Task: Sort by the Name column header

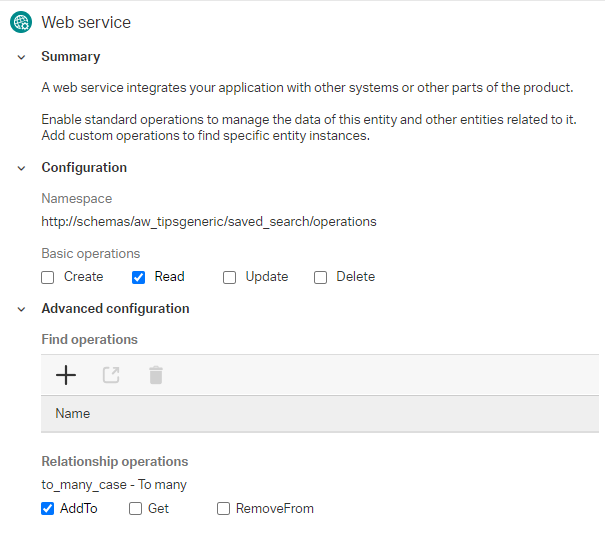Action: 73,413
